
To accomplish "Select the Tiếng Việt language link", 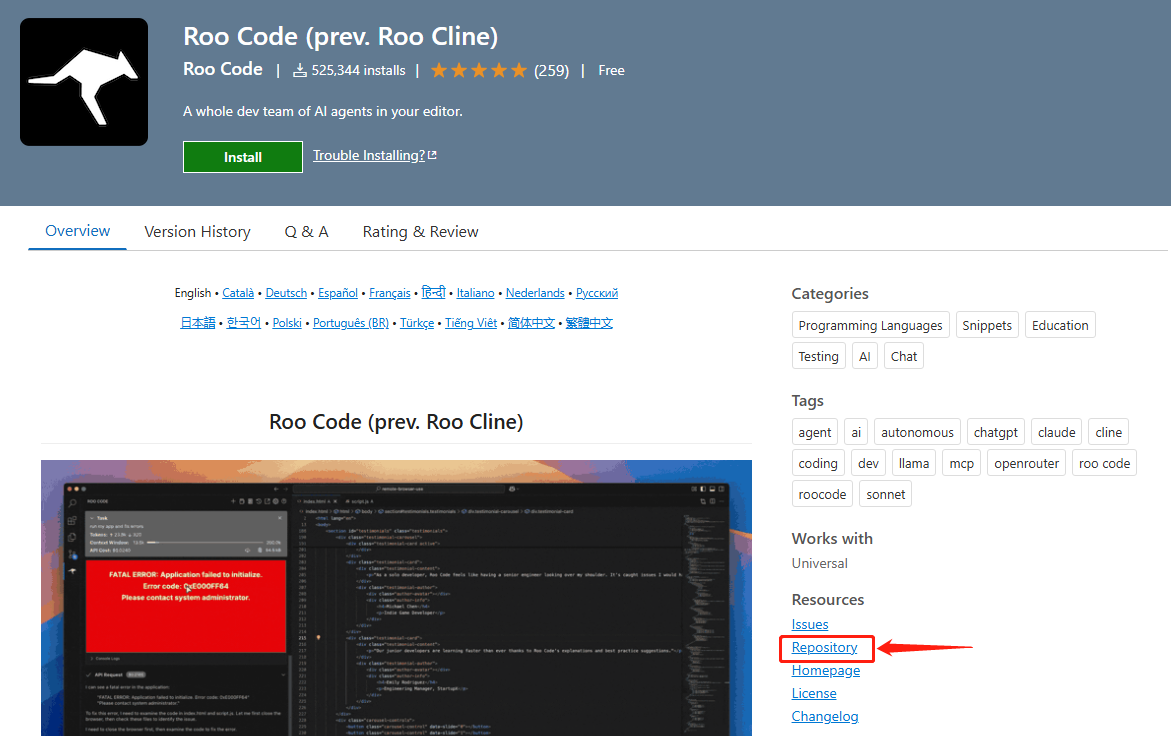I will pos(471,322).
